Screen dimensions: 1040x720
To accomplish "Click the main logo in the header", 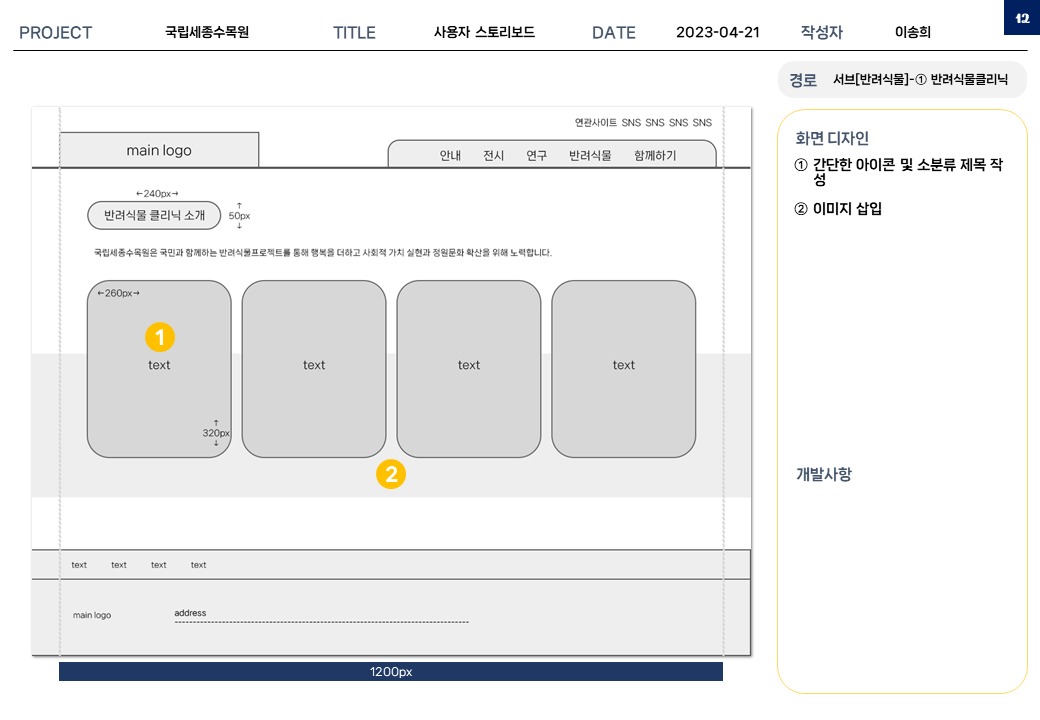I will tap(159, 150).
